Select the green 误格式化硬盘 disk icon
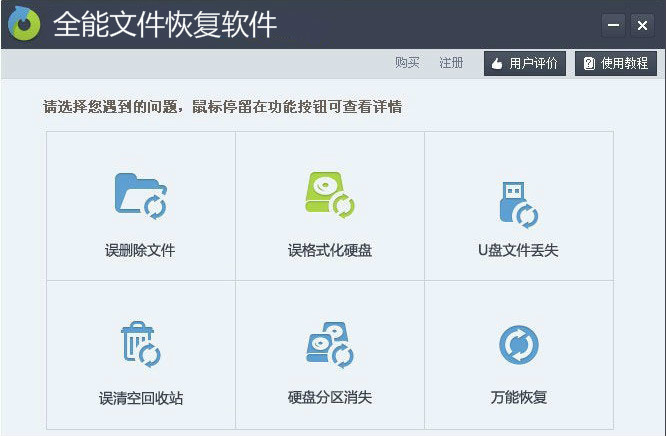The width and height of the screenshot is (666, 436). click(x=330, y=195)
